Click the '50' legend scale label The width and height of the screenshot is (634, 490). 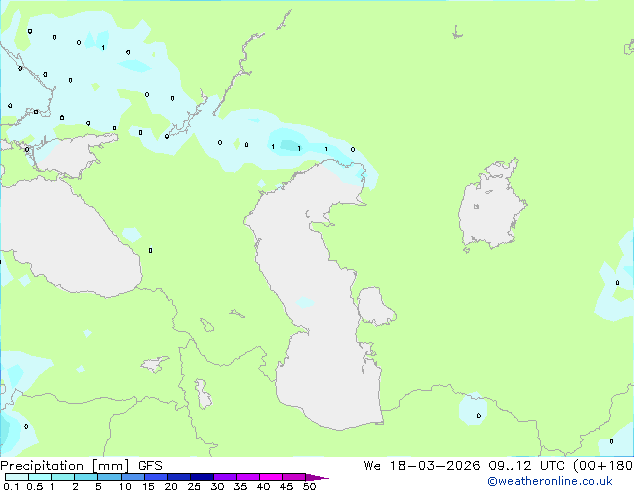click(309, 486)
